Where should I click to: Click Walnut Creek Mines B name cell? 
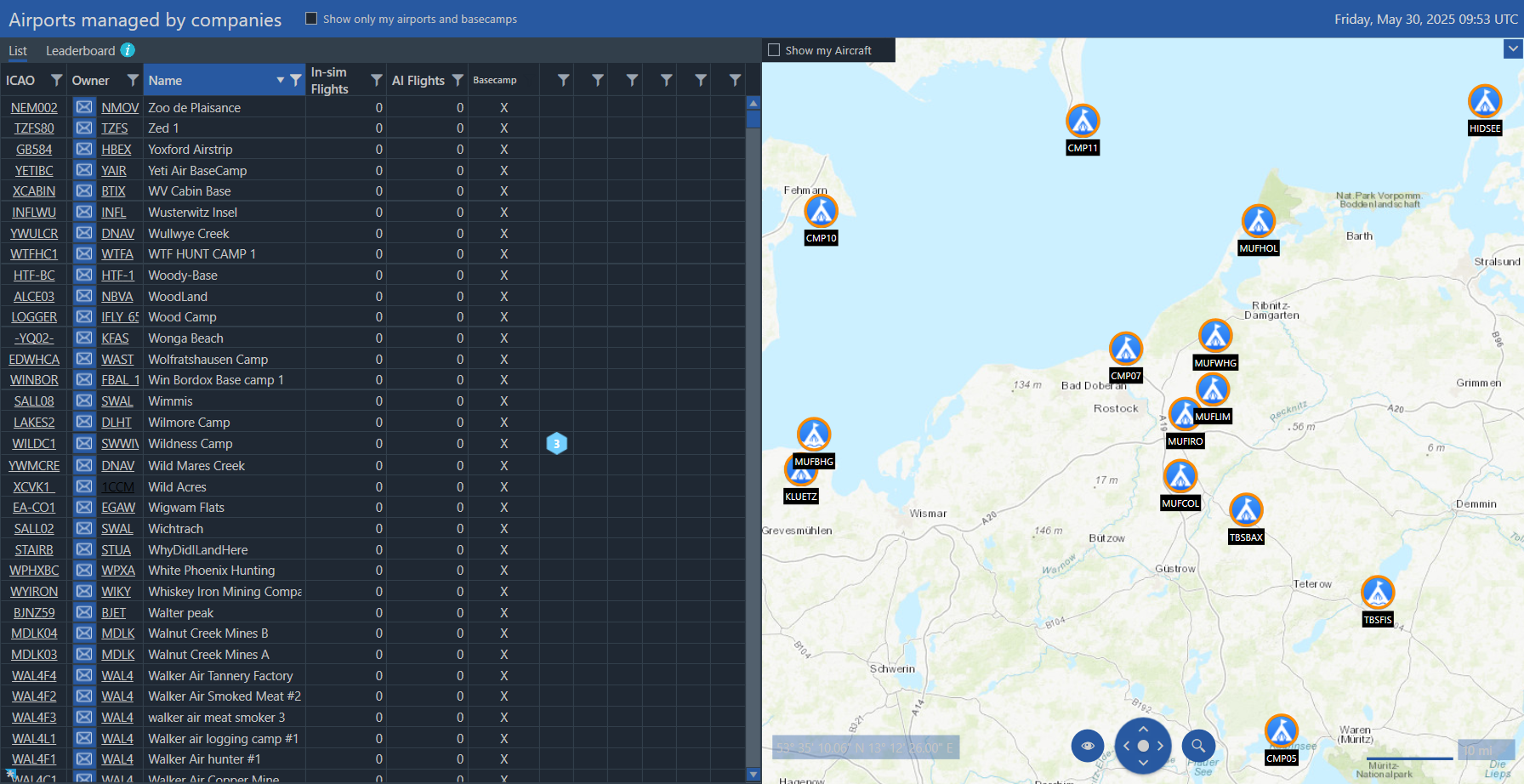[225, 633]
